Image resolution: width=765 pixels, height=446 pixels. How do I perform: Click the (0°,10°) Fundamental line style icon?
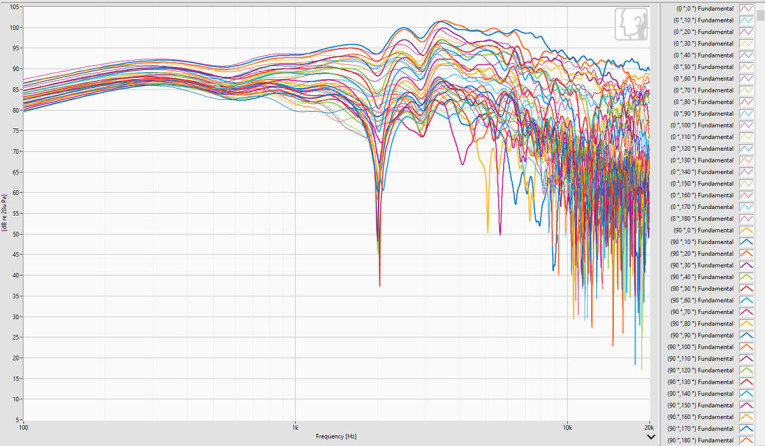pos(746,20)
